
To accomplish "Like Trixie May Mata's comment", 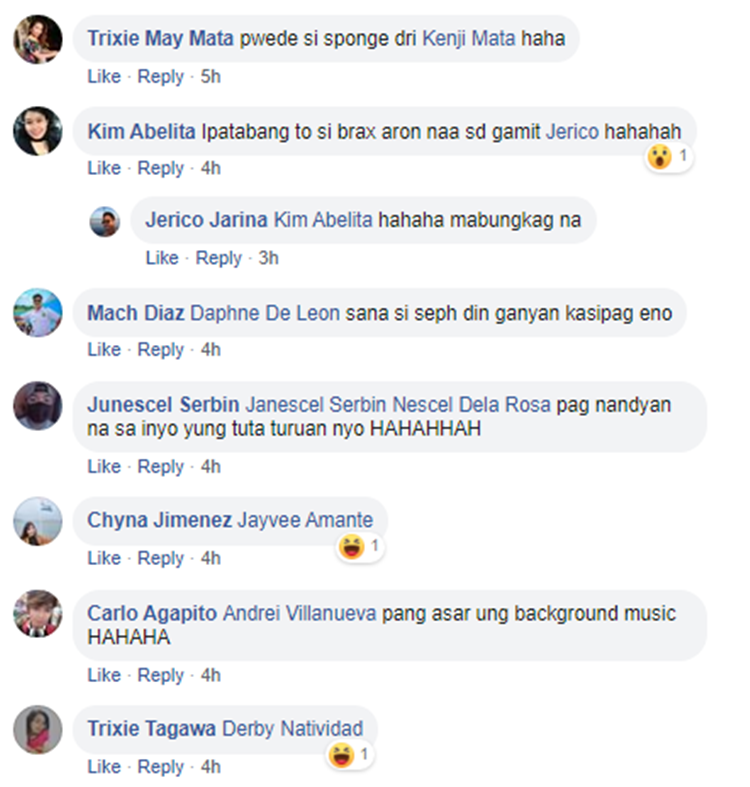I will coord(104,76).
